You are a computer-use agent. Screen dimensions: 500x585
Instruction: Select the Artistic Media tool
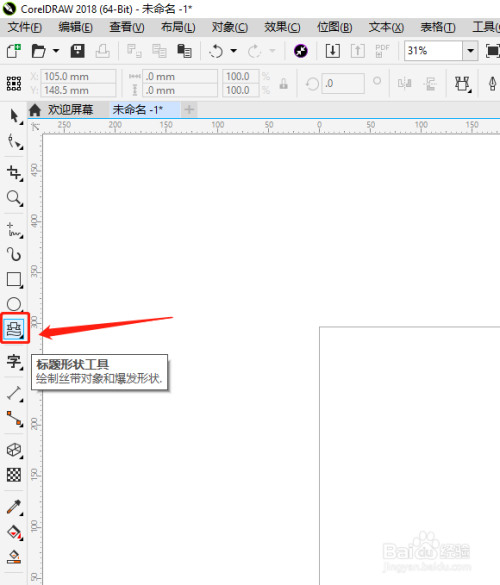[x=14, y=254]
